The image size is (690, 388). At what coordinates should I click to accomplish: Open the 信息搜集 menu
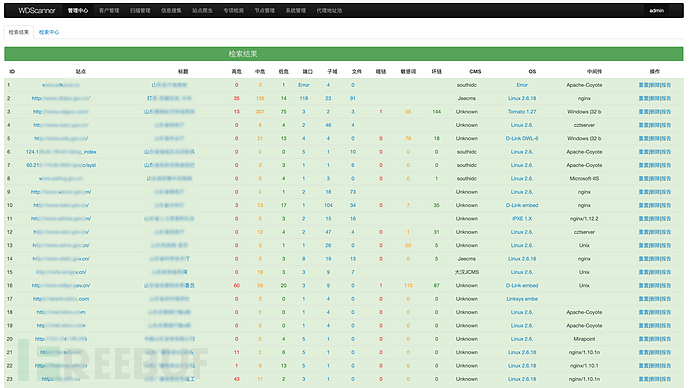171,11
